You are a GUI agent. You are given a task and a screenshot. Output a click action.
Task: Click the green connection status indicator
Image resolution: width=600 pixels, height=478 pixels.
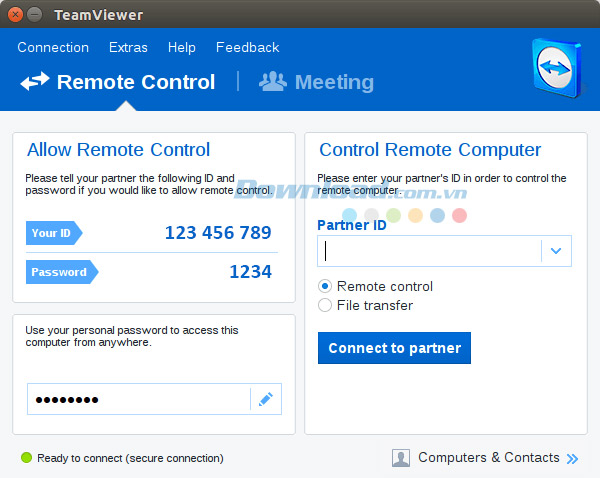click(x=26, y=458)
